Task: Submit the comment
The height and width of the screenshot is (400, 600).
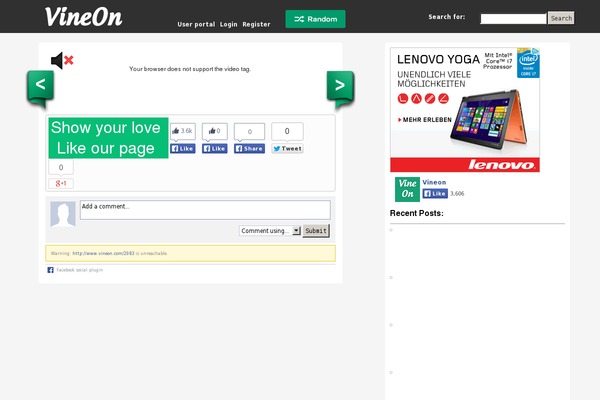Action: pos(316,230)
